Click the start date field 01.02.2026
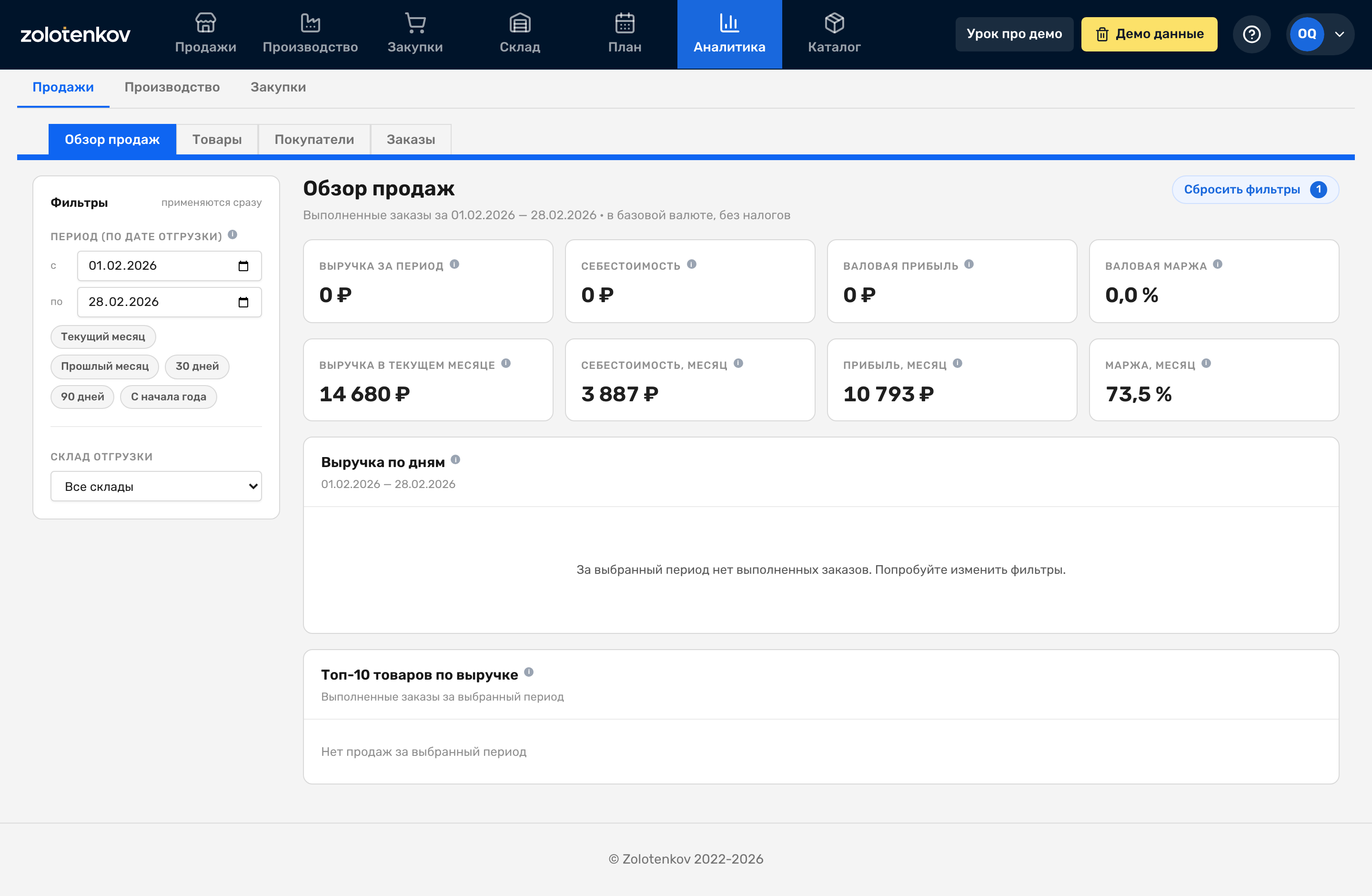The image size is (1372, 896). 170,266
